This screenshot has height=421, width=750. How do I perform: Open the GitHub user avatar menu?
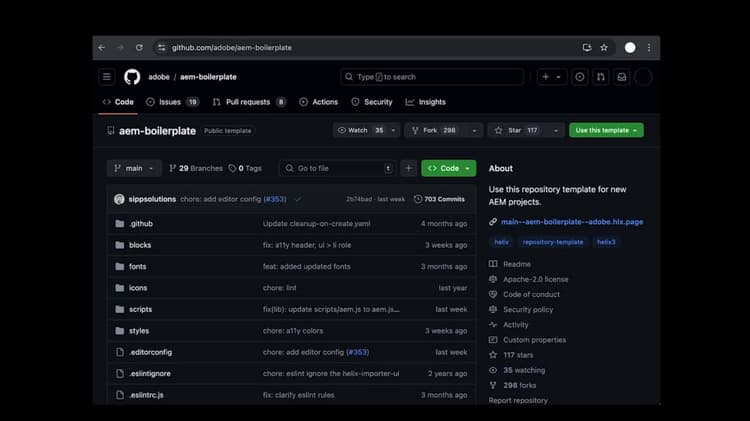[x=643, y=77]
